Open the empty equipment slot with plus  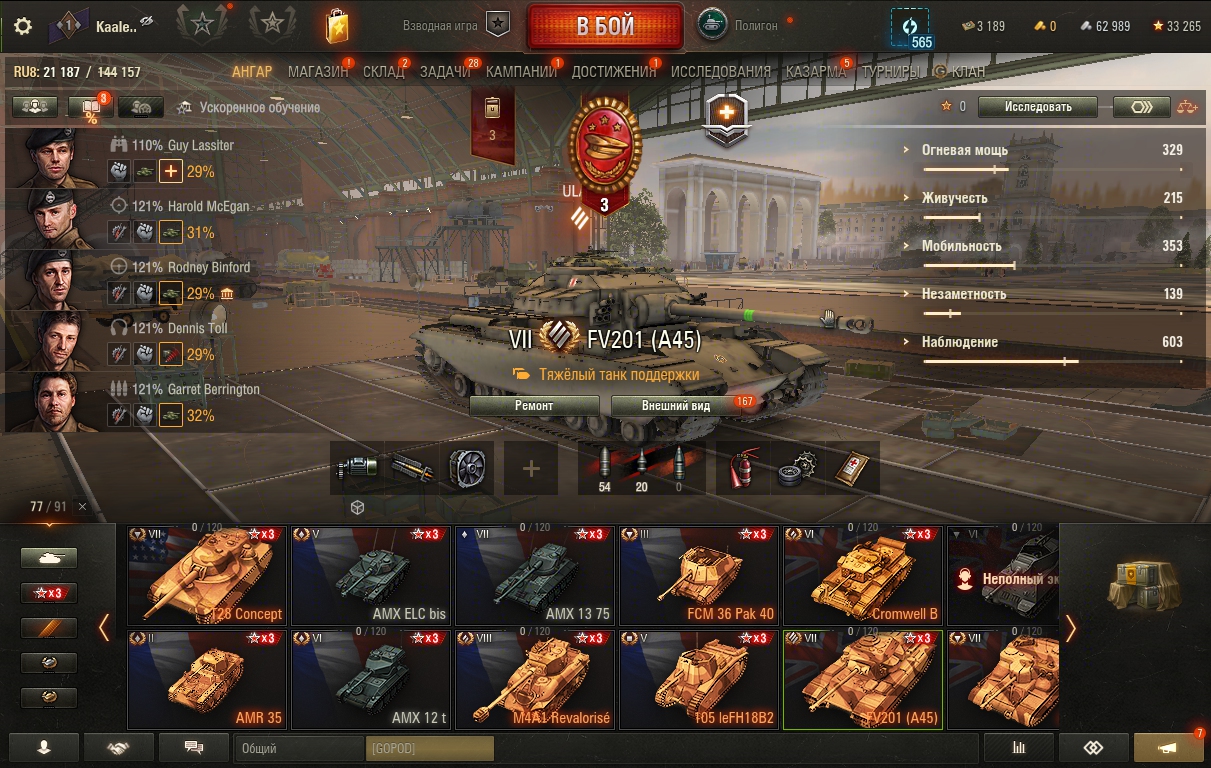point(530,469)
